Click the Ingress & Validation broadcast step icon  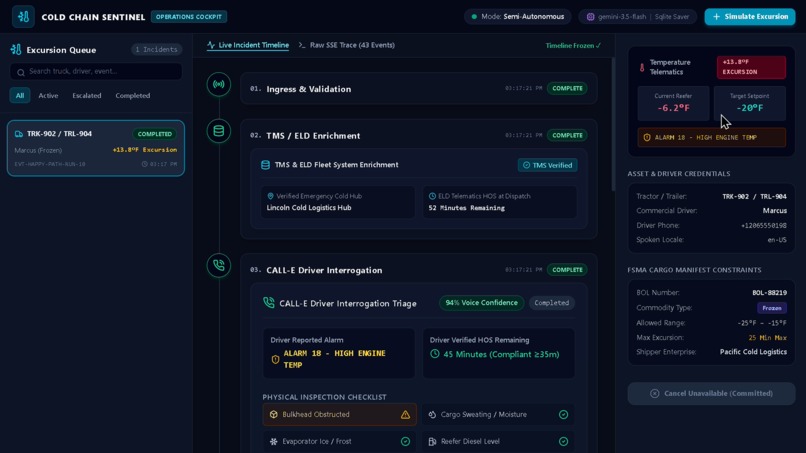pyautogui.click(x=218, y=84)
